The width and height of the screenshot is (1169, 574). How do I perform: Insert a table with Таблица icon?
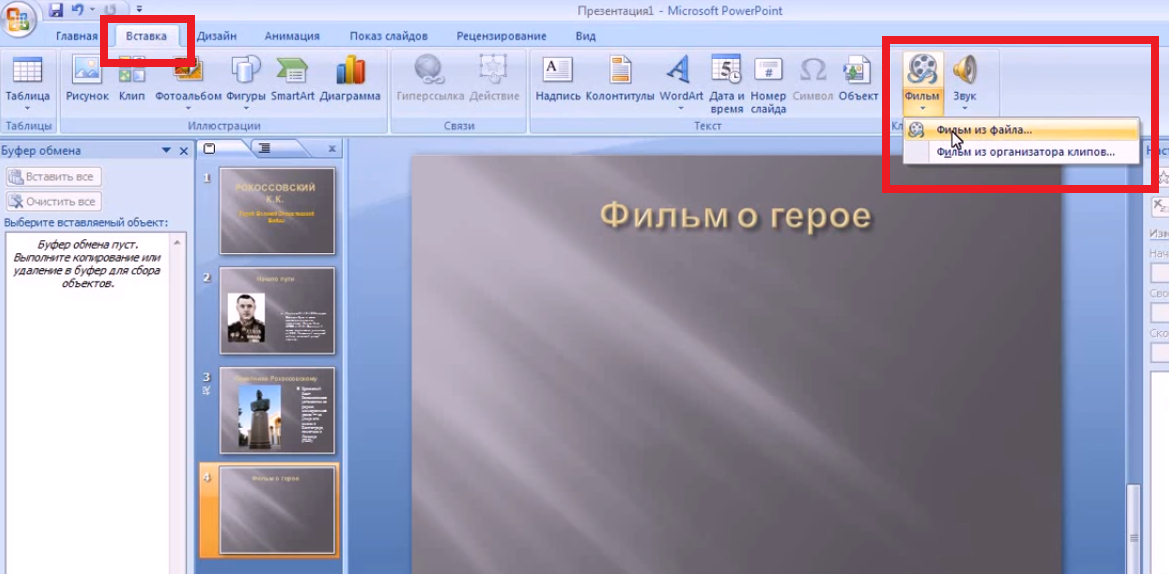click(x=28, y=69)
